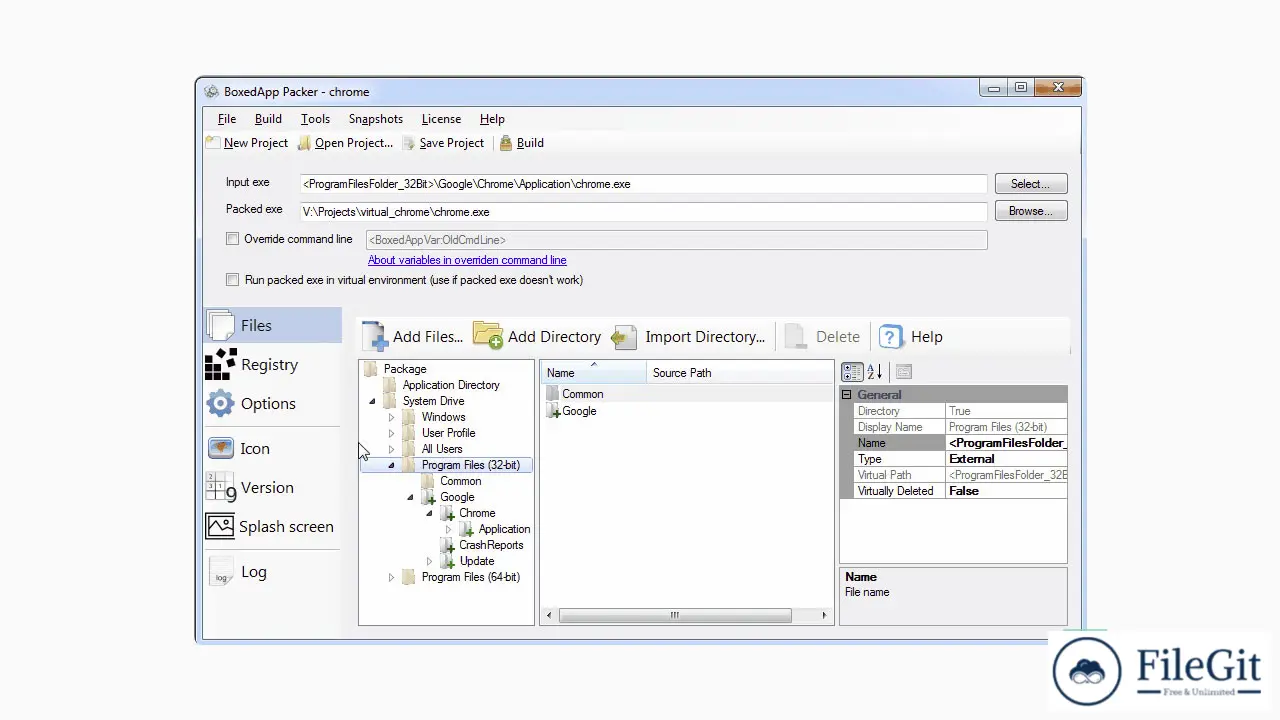The height and width of the screenshot is (720, 1280).
Task: Click the disabled Delete toolbar button
Action: (x=822, y=337)
